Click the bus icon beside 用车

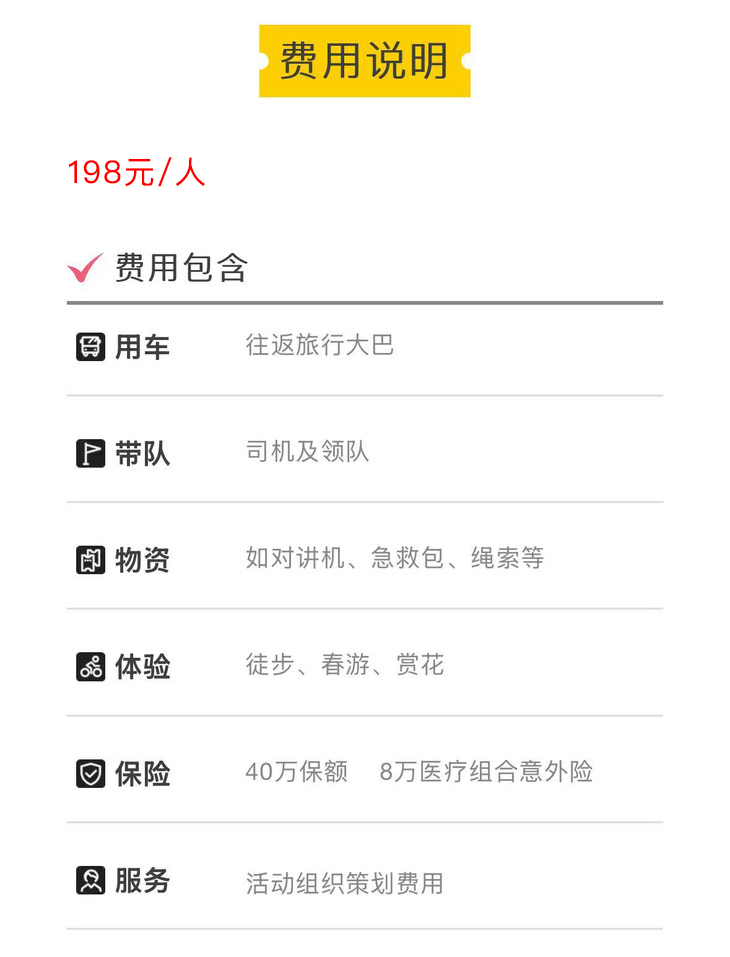coord(90,347)
